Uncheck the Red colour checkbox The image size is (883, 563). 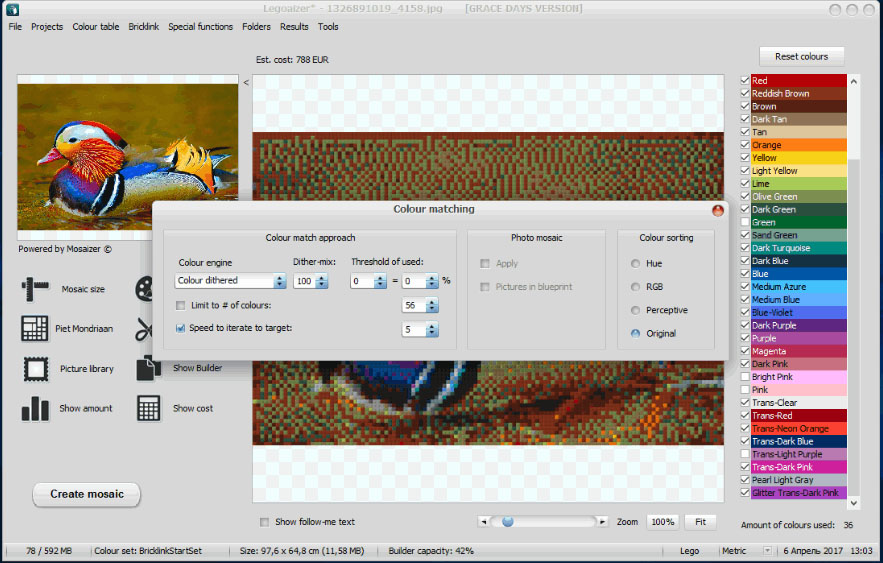(745, 81)
